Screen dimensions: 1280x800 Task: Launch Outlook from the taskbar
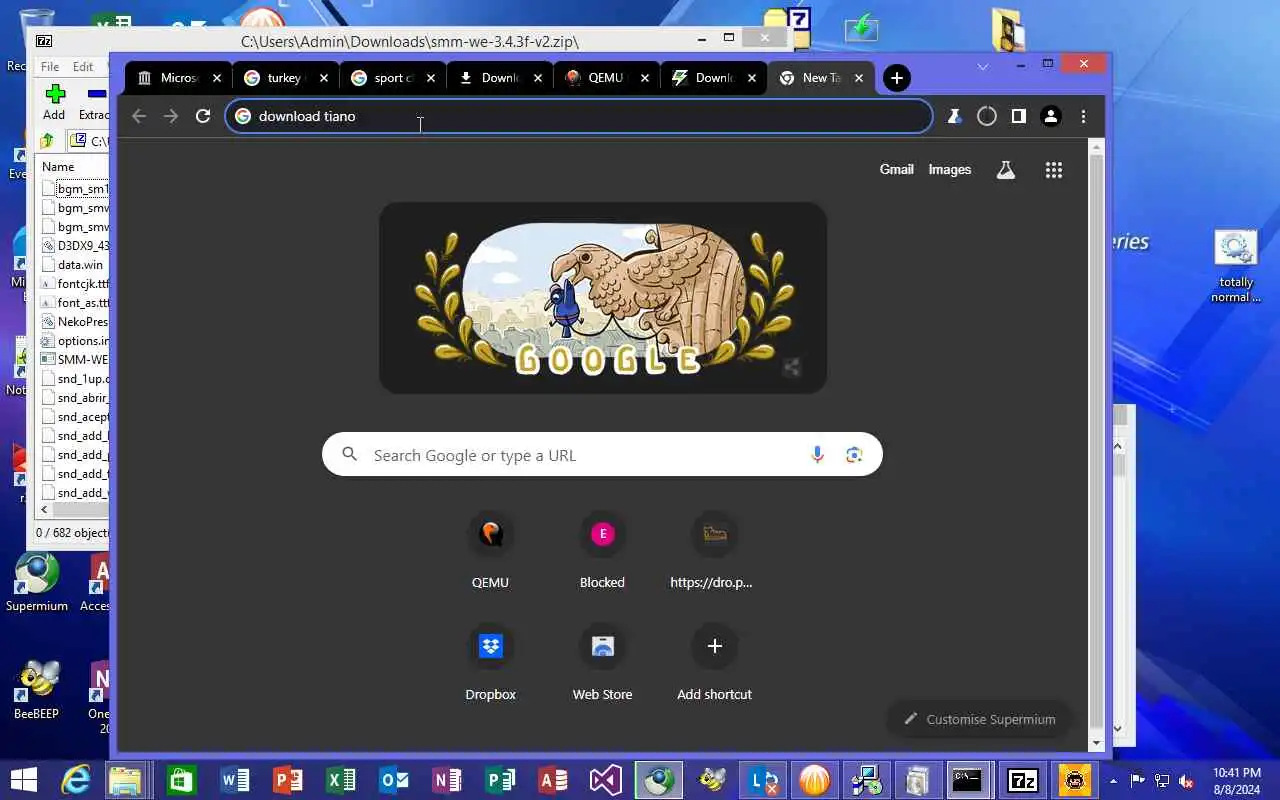pyautogui.click(x=394, y=780)
